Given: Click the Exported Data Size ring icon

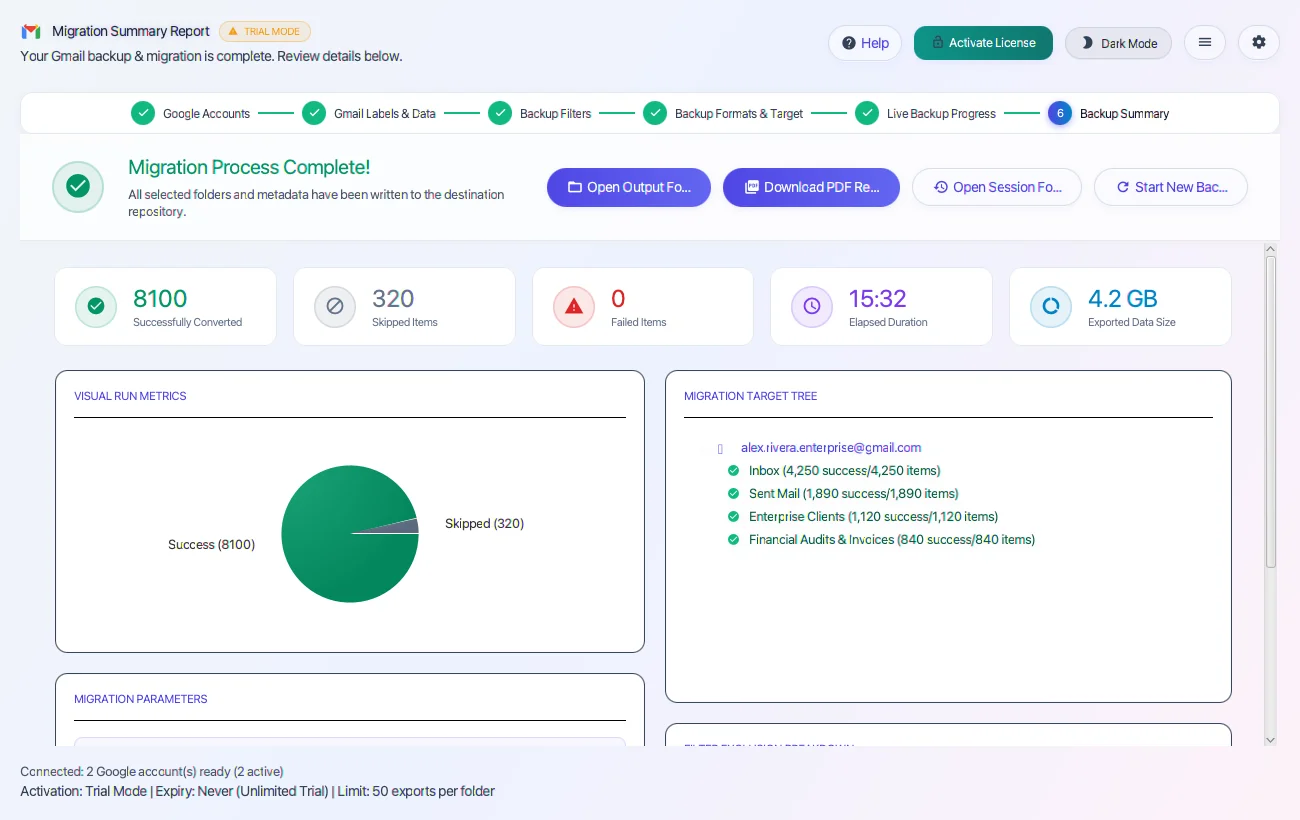Looking at the screenshot, I should [1051, 307].
